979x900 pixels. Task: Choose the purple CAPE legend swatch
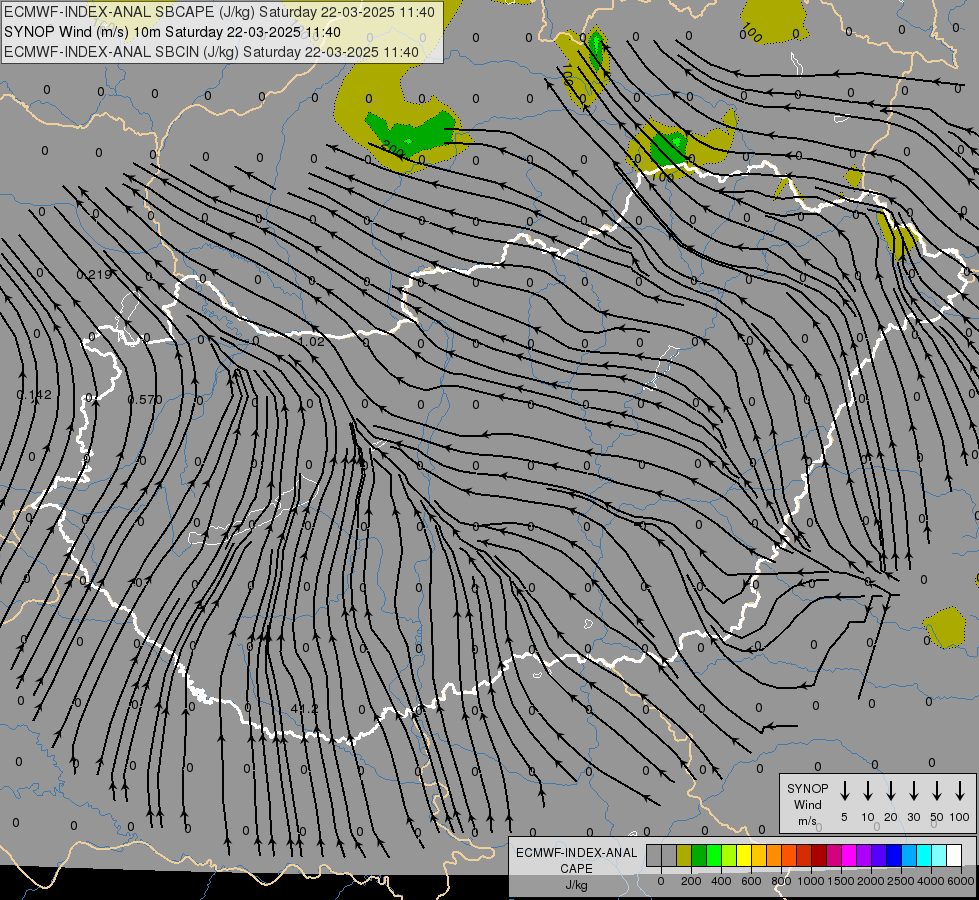[864, 855]
